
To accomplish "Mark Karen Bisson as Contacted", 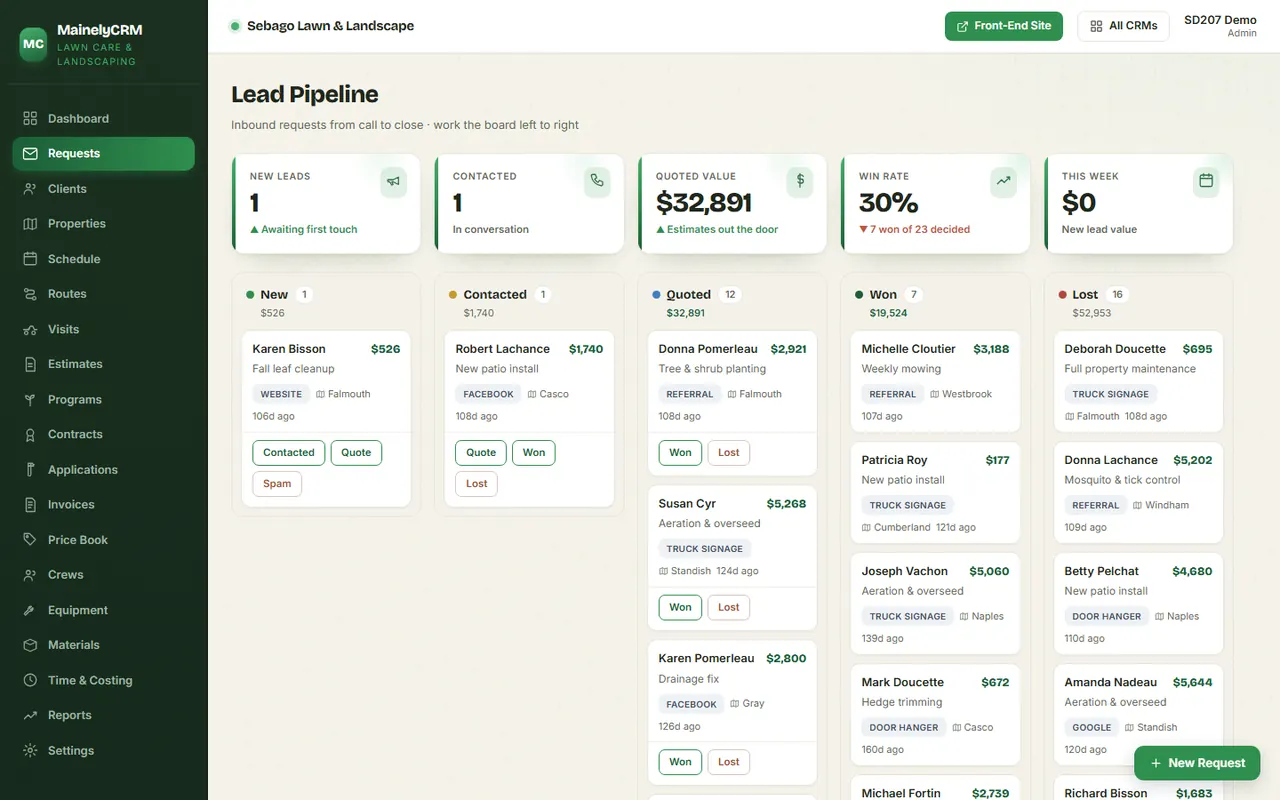I will tap(289, 453).
